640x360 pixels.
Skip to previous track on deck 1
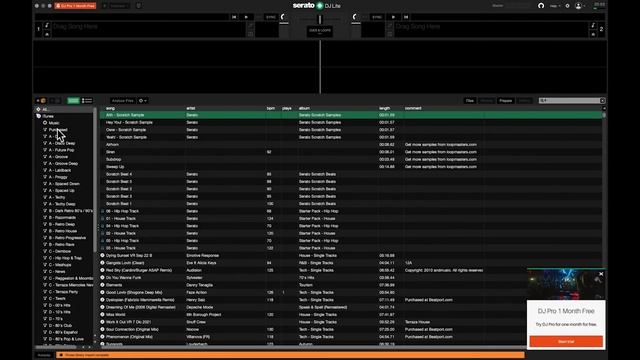(234, 17)
